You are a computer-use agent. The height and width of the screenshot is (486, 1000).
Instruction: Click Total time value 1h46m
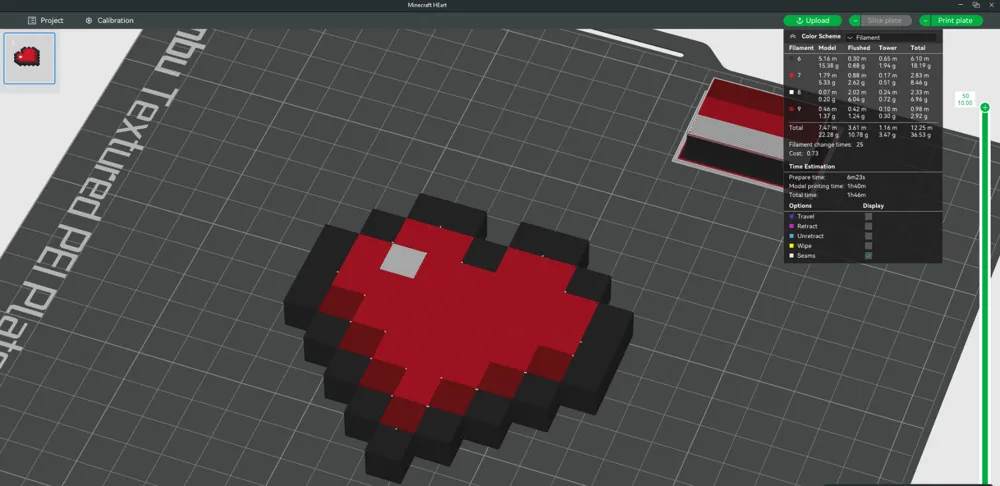click(x=857, y=195)
